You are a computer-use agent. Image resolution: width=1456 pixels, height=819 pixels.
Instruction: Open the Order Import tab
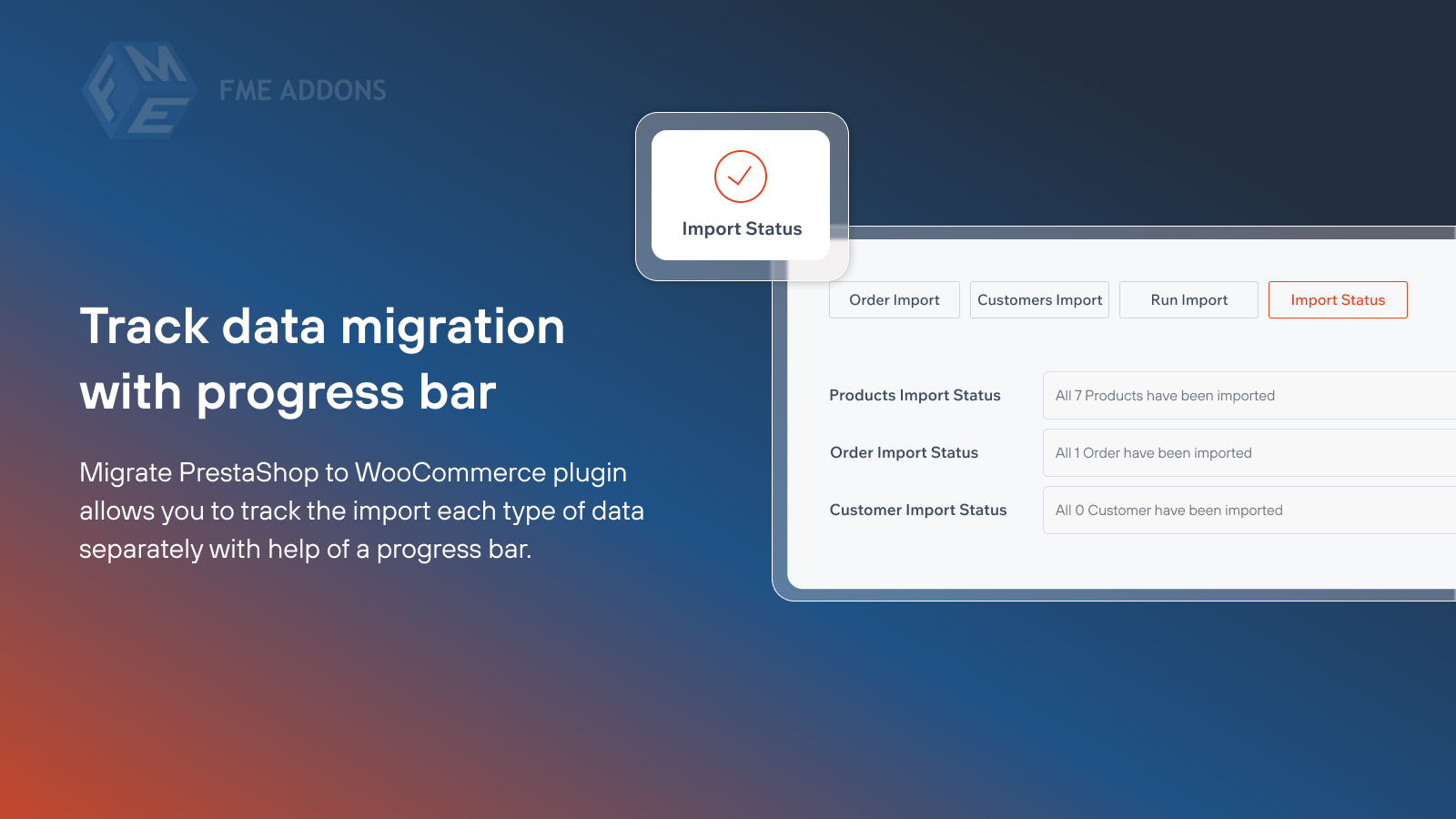[894, 299]
